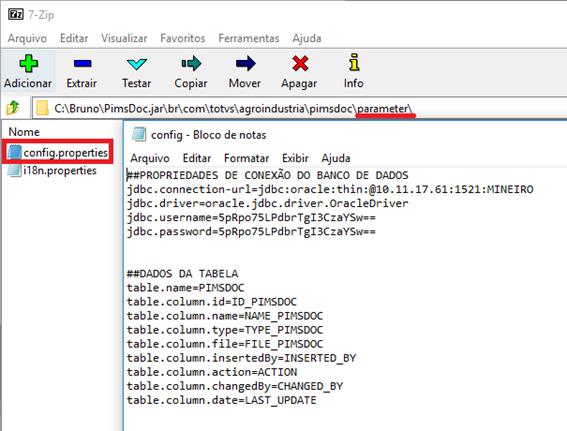This screenshot has height=431, width=567.
Task: Click the folder icon in address bar
Action: click(x=42, y=108)
